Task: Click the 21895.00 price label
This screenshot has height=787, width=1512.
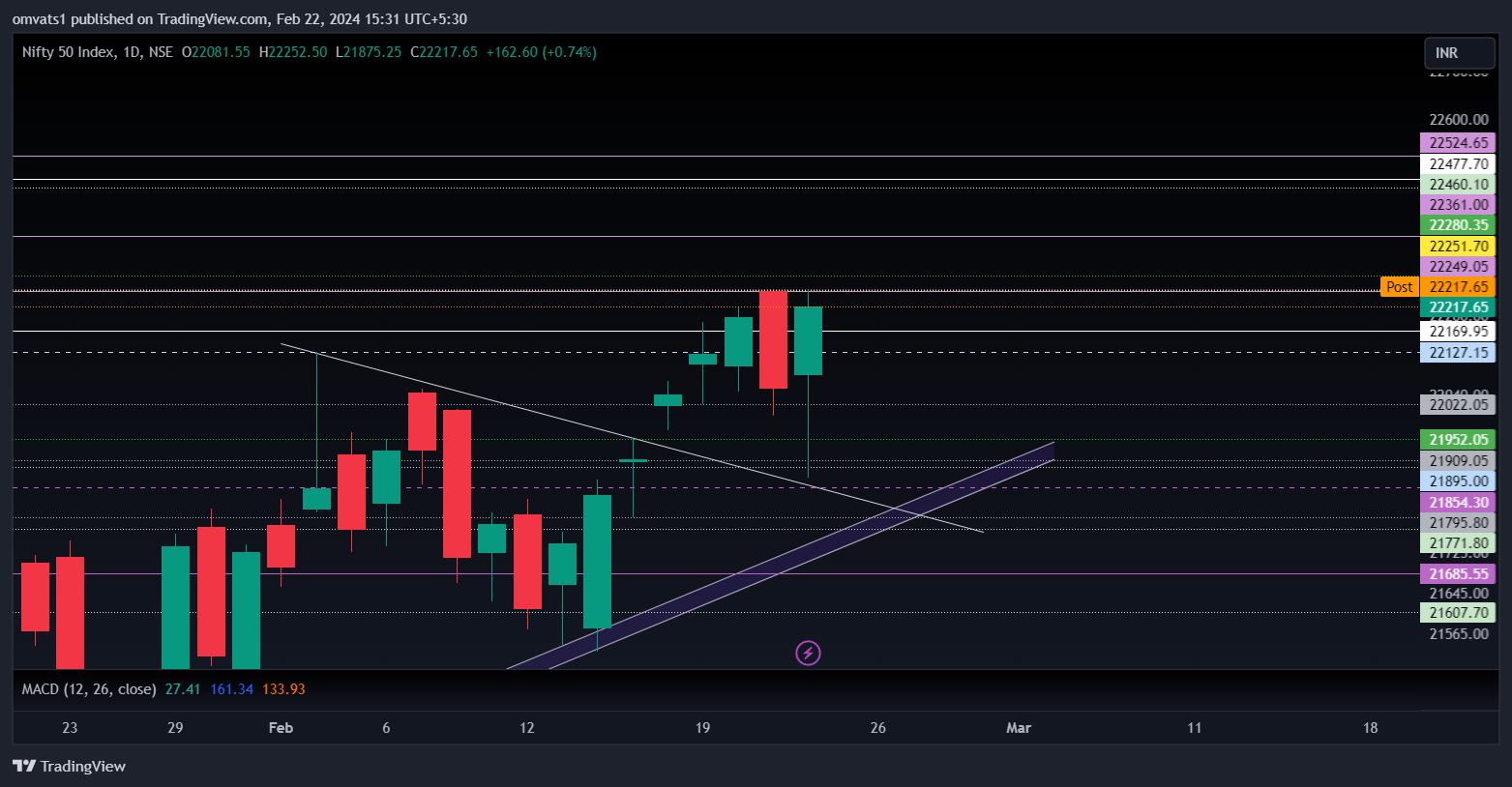Action: (x=1458, y=481)
